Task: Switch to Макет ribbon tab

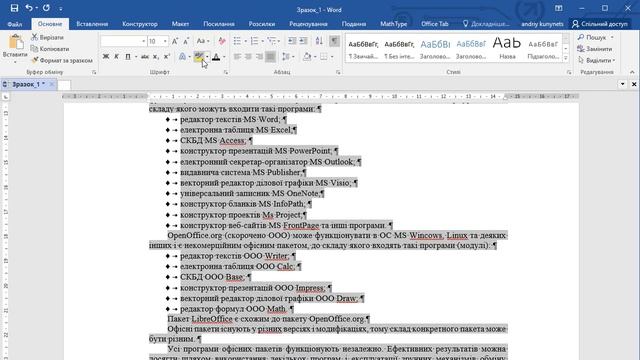Action: pyautogui.click(x=180, y=24)
